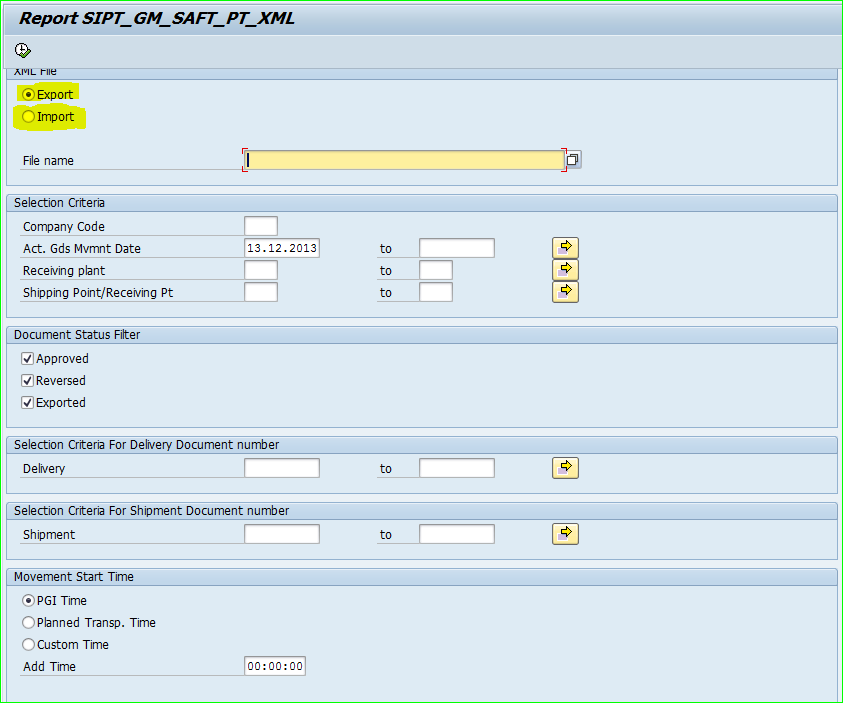843x703 pixels.
Task: Choose the Planned Transp. Time option
Action: [x=28, y=623]
